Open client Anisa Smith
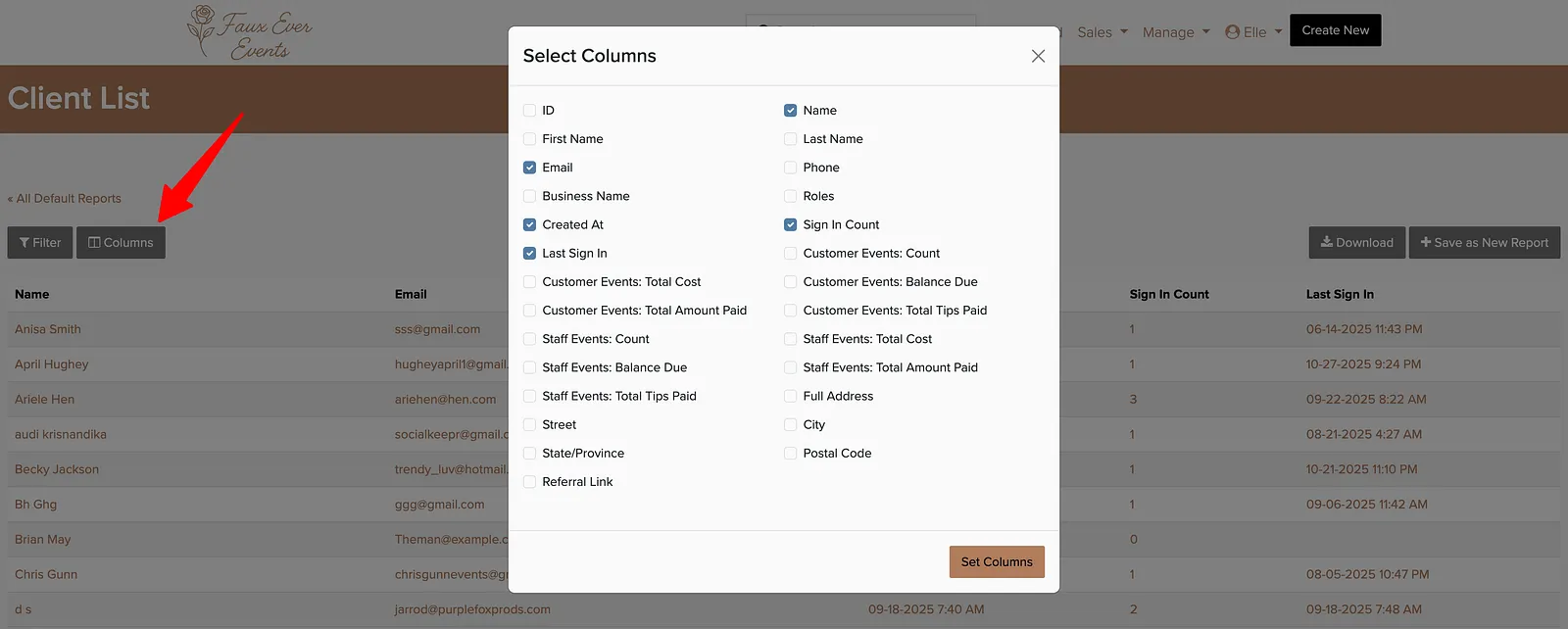 48,329
